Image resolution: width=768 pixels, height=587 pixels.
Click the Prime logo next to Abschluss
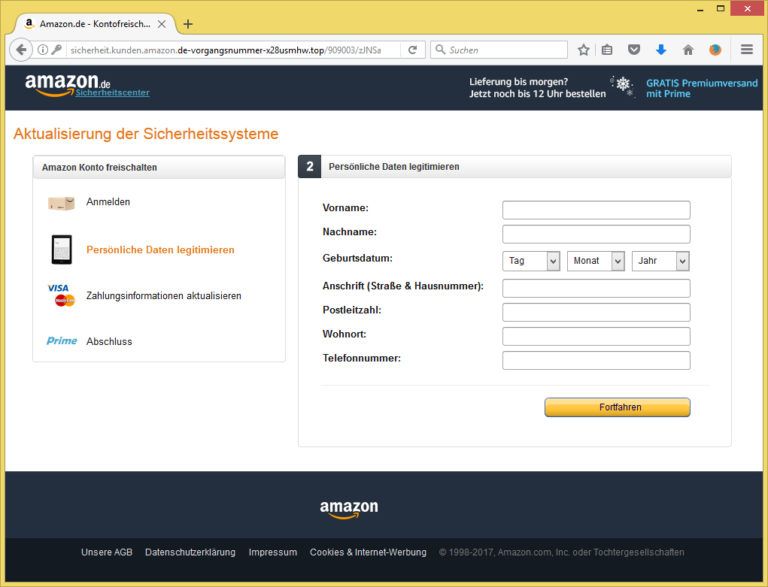[62, 341]
